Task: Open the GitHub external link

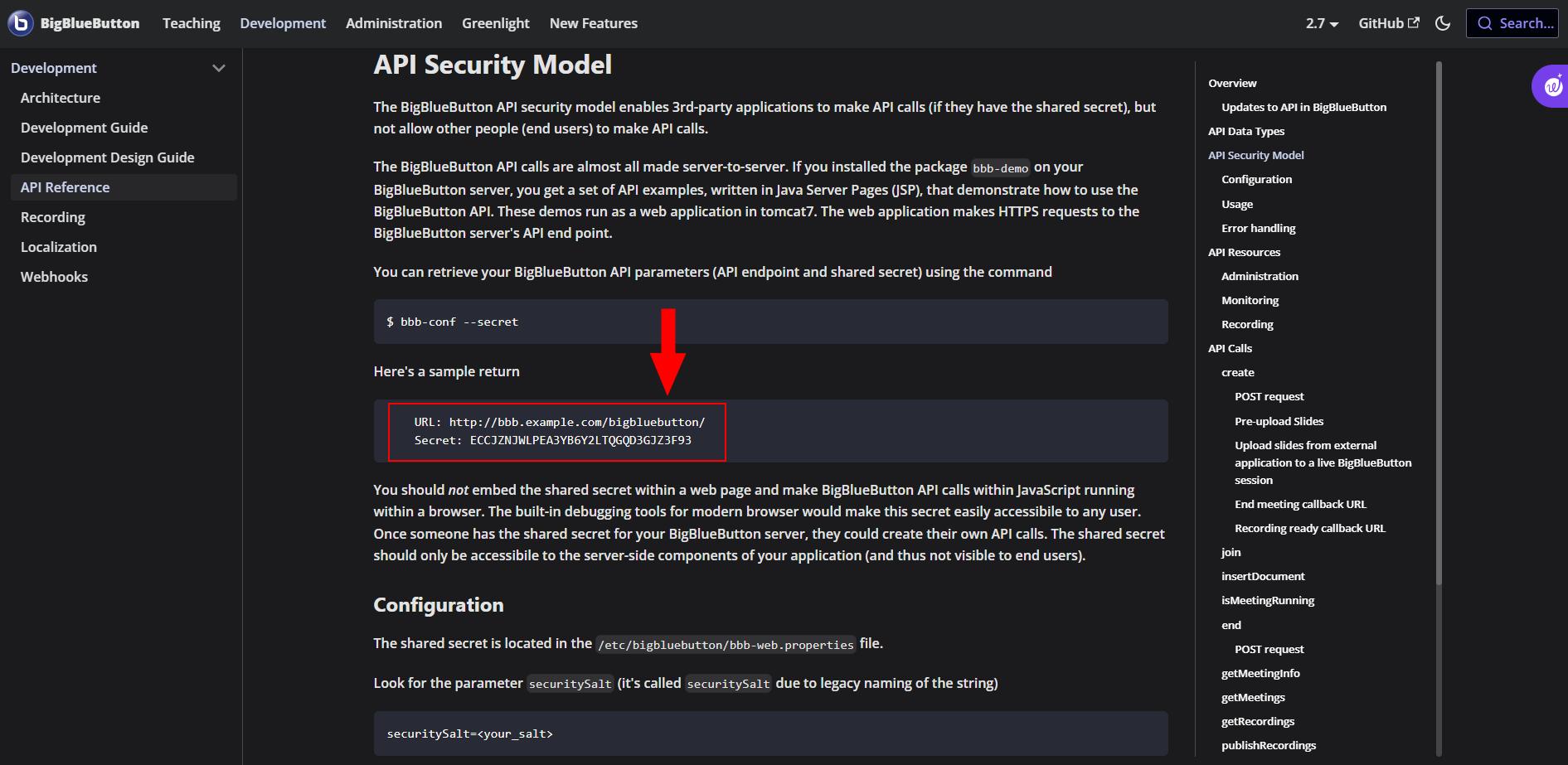Action: pos(1389,23)
